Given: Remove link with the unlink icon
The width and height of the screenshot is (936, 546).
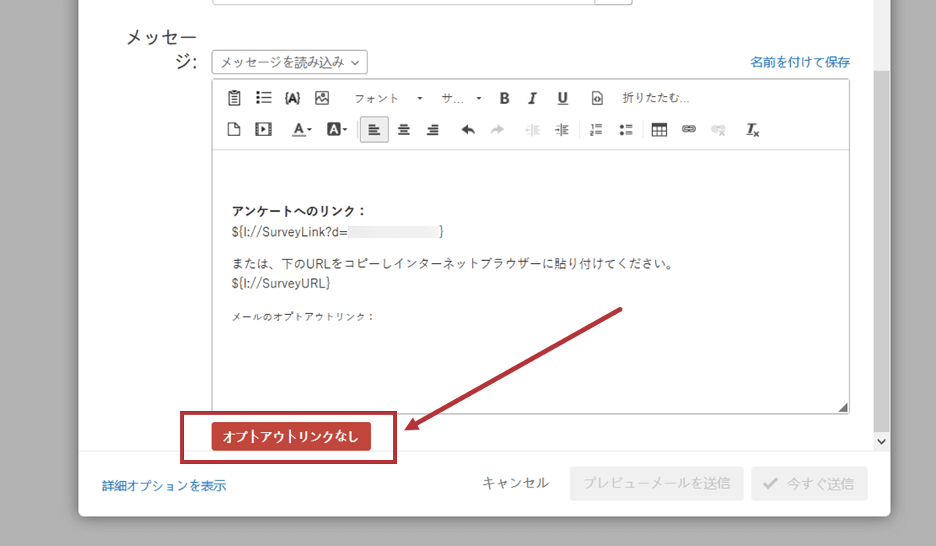Looking at the screenshot, I should [718, 129].
